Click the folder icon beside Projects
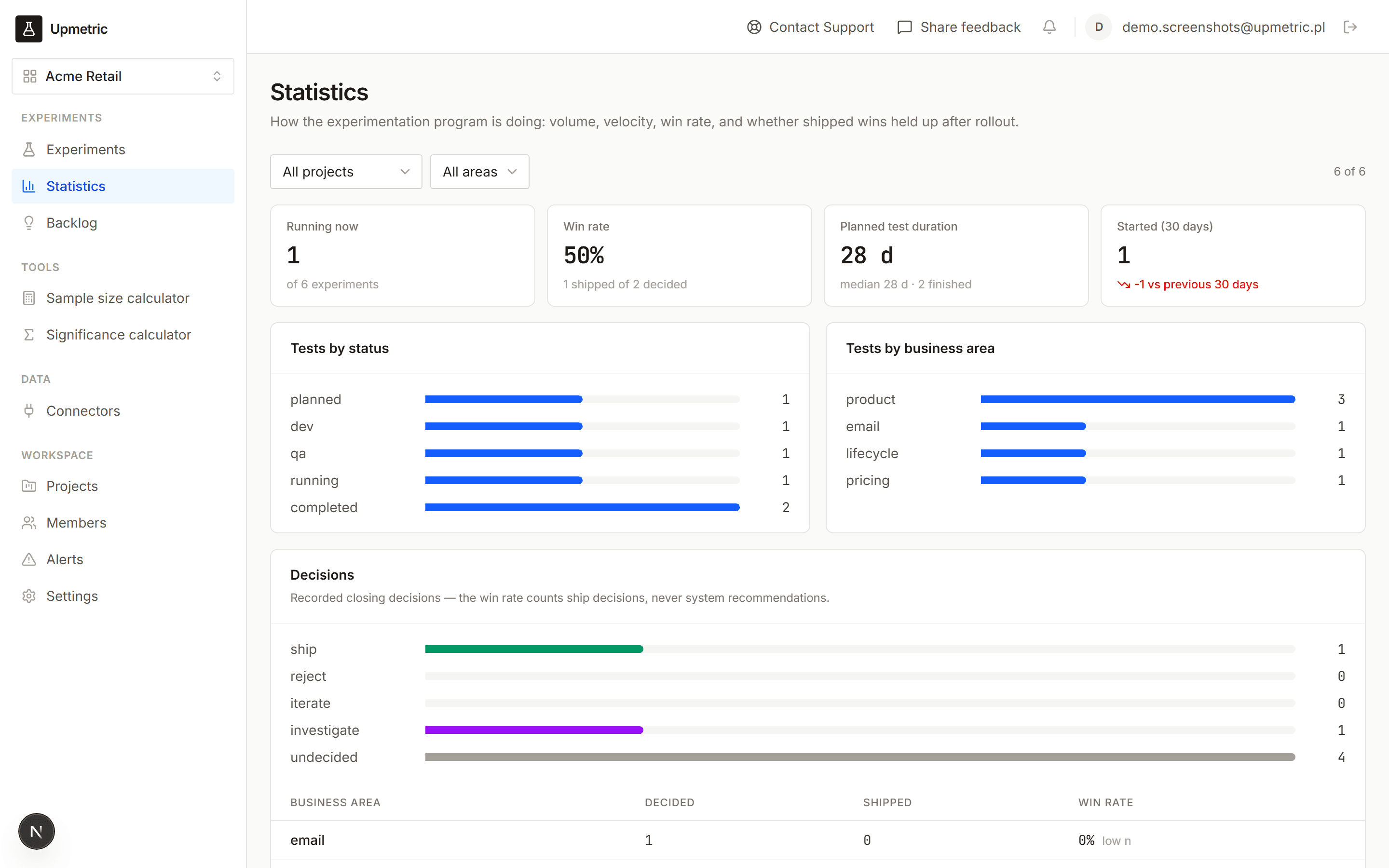Viewport: 1389px width, 868px height. [29, 486]
